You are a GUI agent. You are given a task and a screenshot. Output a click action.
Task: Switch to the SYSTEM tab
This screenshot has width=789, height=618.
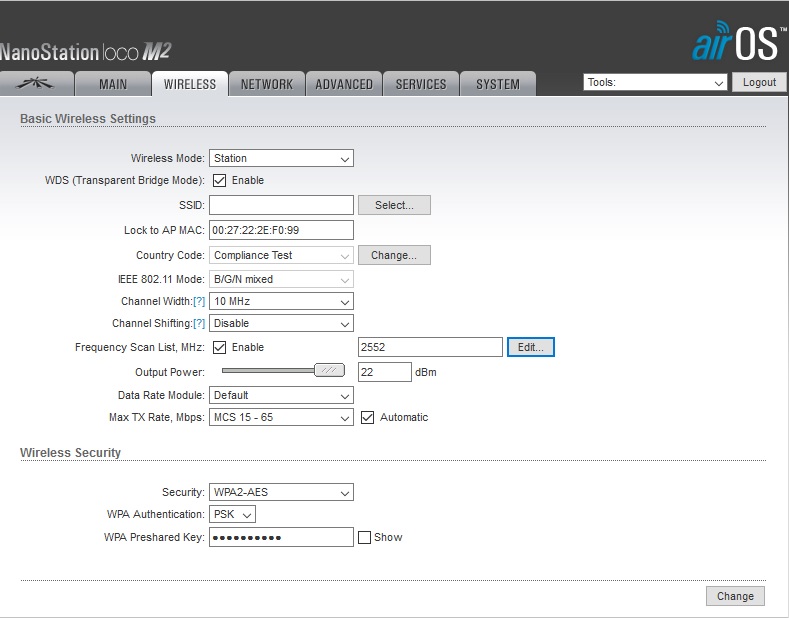click(497, 84)
